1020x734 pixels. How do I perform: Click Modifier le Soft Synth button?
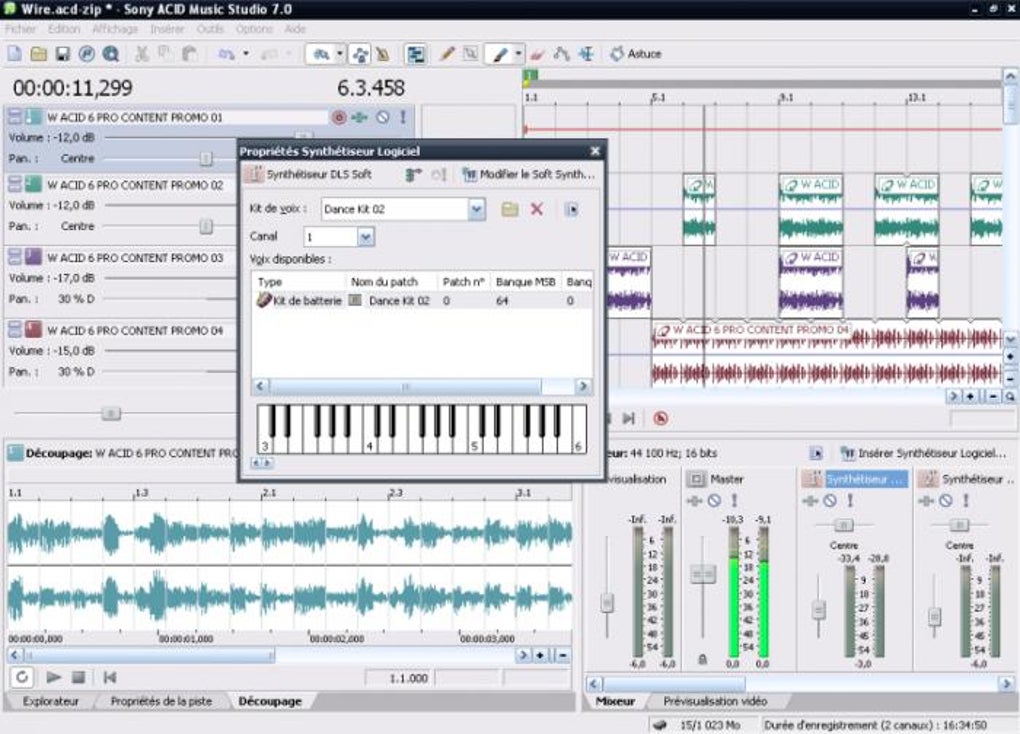pos(528,174)
